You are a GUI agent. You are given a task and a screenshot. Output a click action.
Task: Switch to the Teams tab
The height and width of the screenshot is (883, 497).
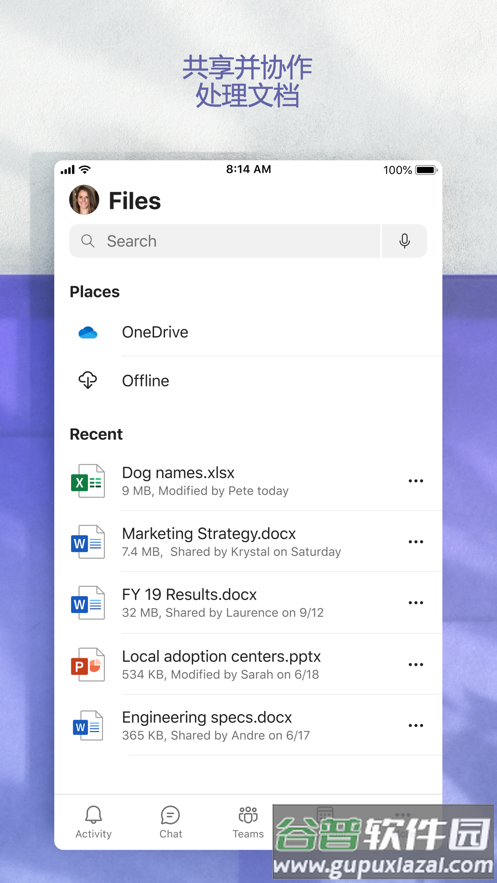pyautogui.click(x=248, y=822)
